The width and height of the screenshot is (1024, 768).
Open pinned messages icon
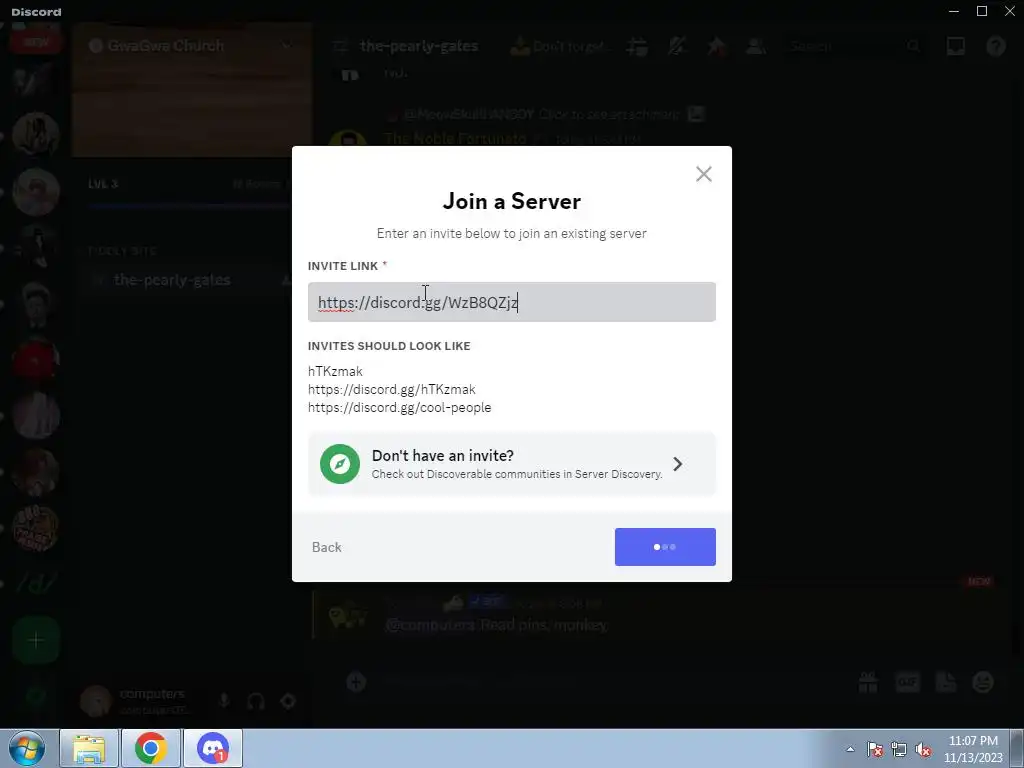(716, 46)
